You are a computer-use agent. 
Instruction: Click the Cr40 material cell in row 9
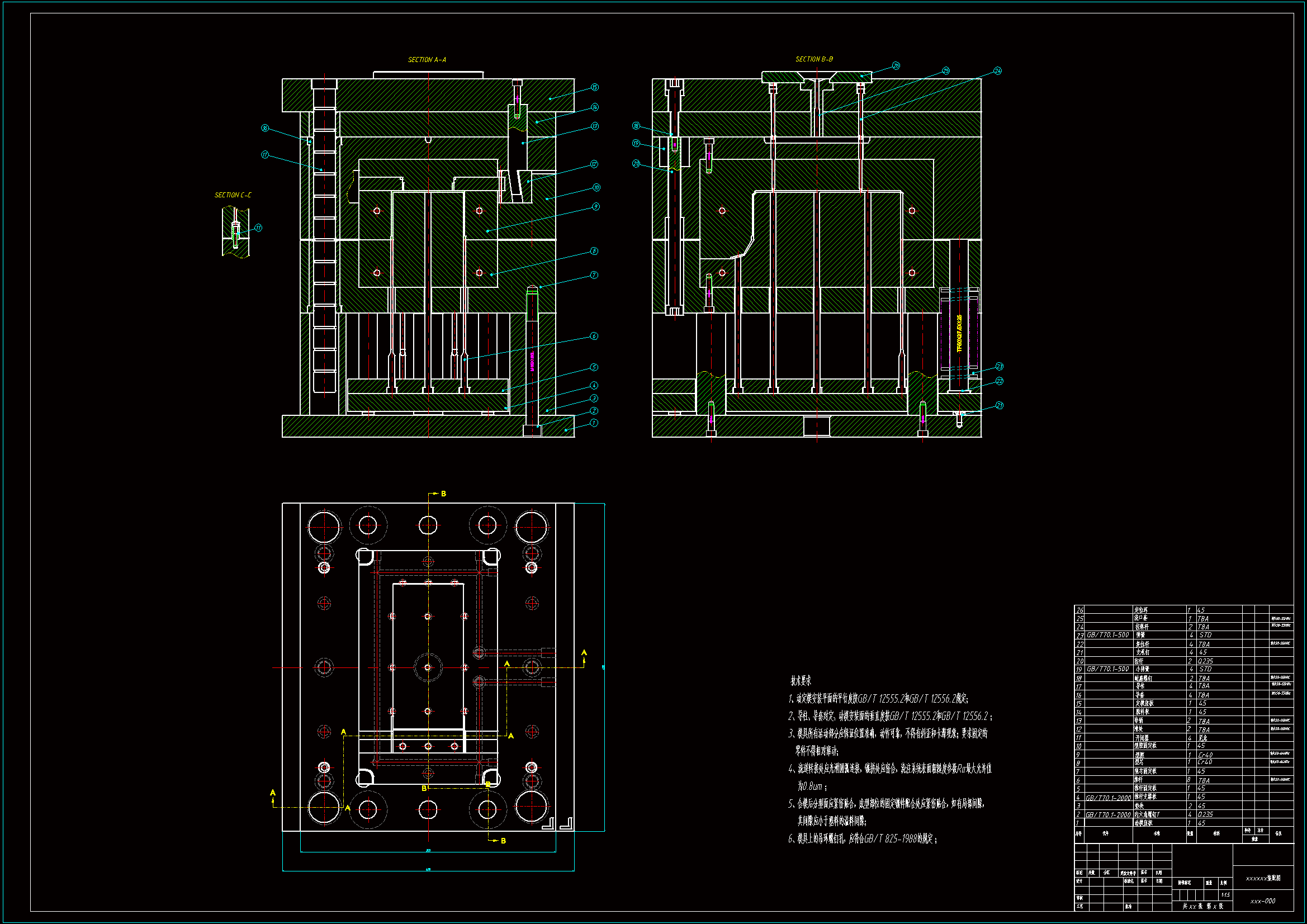pyautogui.click(x=1205, y=755)
